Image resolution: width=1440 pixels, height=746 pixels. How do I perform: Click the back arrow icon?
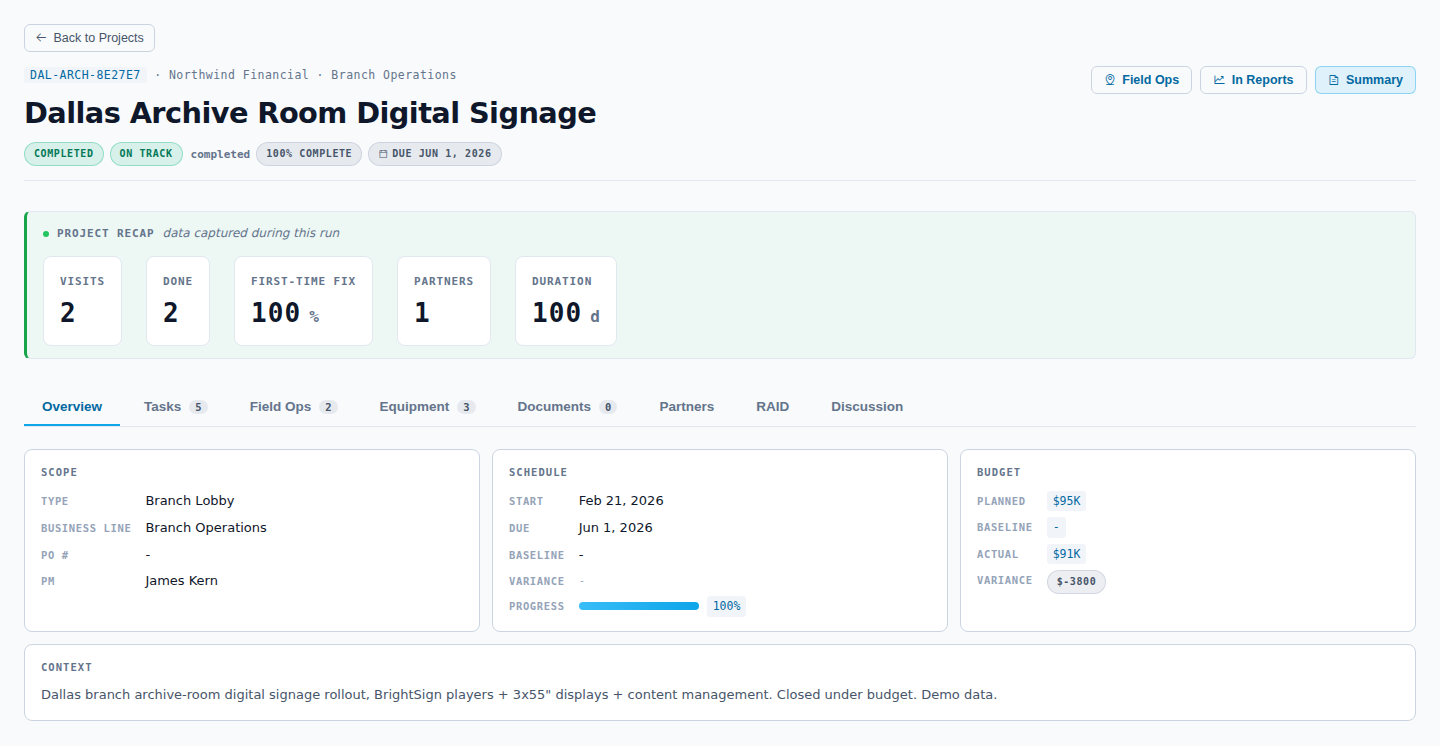[x=41, y=38]
